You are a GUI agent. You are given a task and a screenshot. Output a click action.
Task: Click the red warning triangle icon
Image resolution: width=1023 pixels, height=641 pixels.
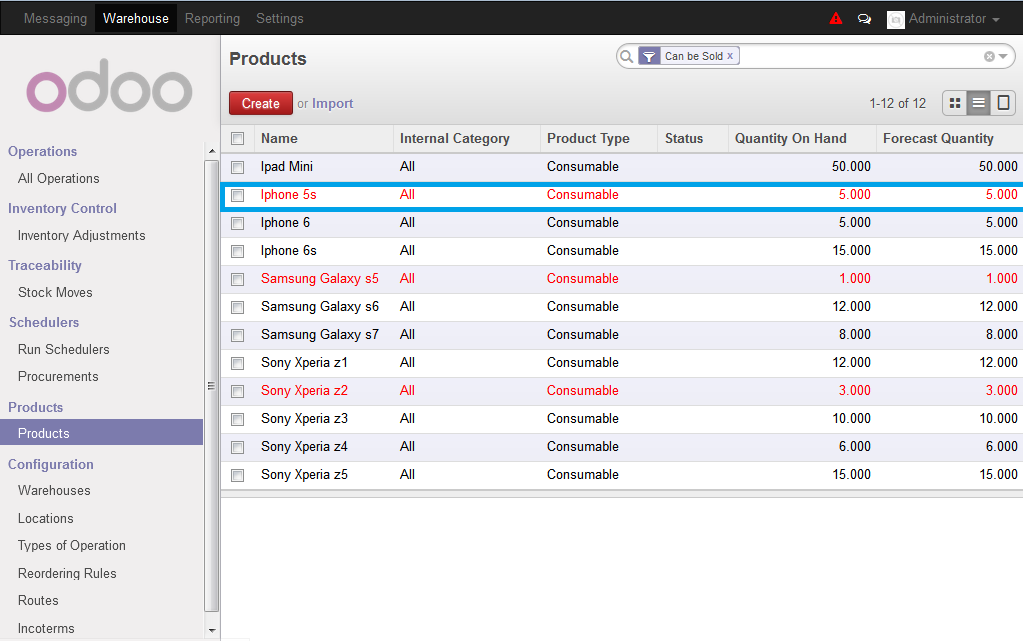click(836, 18)
